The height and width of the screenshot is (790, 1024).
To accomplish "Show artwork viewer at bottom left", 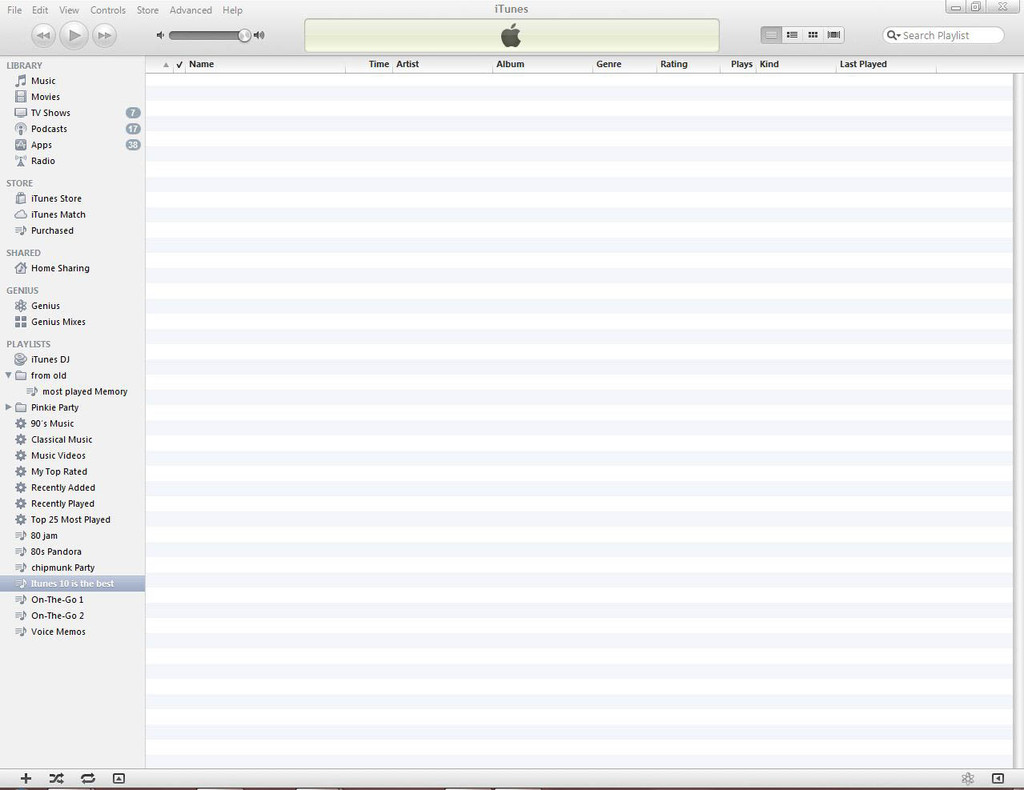I will [118, 778].
